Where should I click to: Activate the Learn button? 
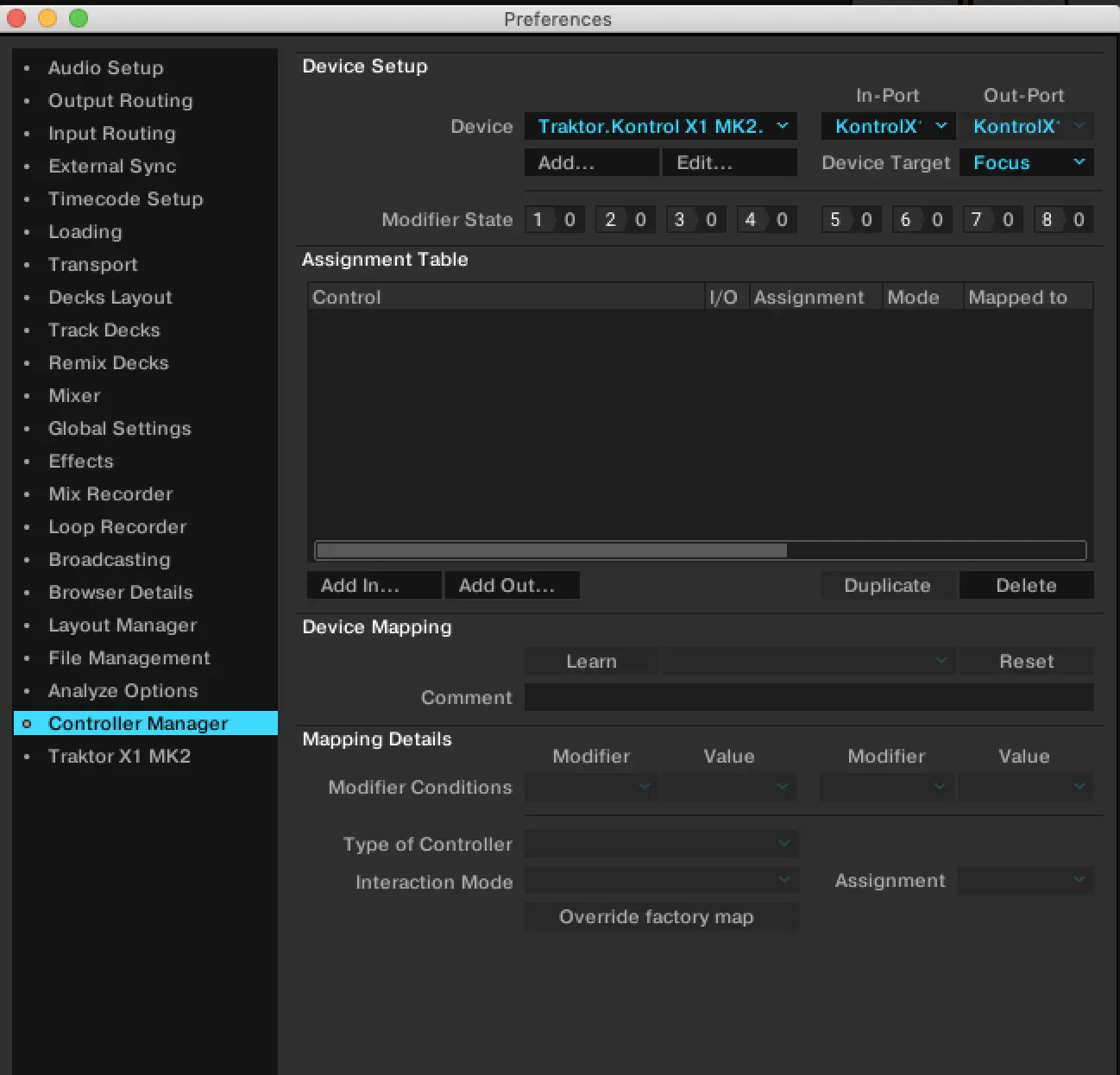591,662
